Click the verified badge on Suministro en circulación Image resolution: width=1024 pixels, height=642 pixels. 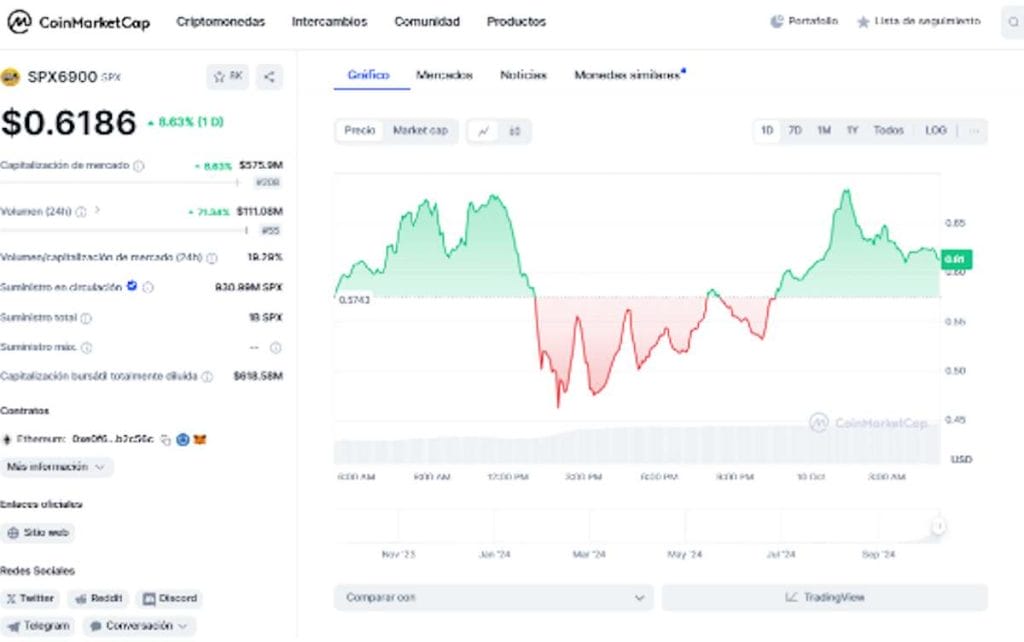(x=132, y=286)
